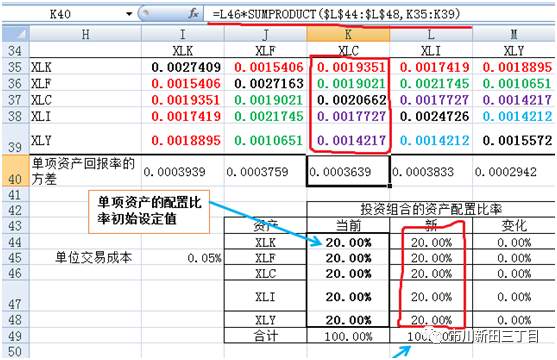Image resolution: width=557 pixels, height=360 pixels.
Task: Select column K header
Action: [x=348, y=34]
